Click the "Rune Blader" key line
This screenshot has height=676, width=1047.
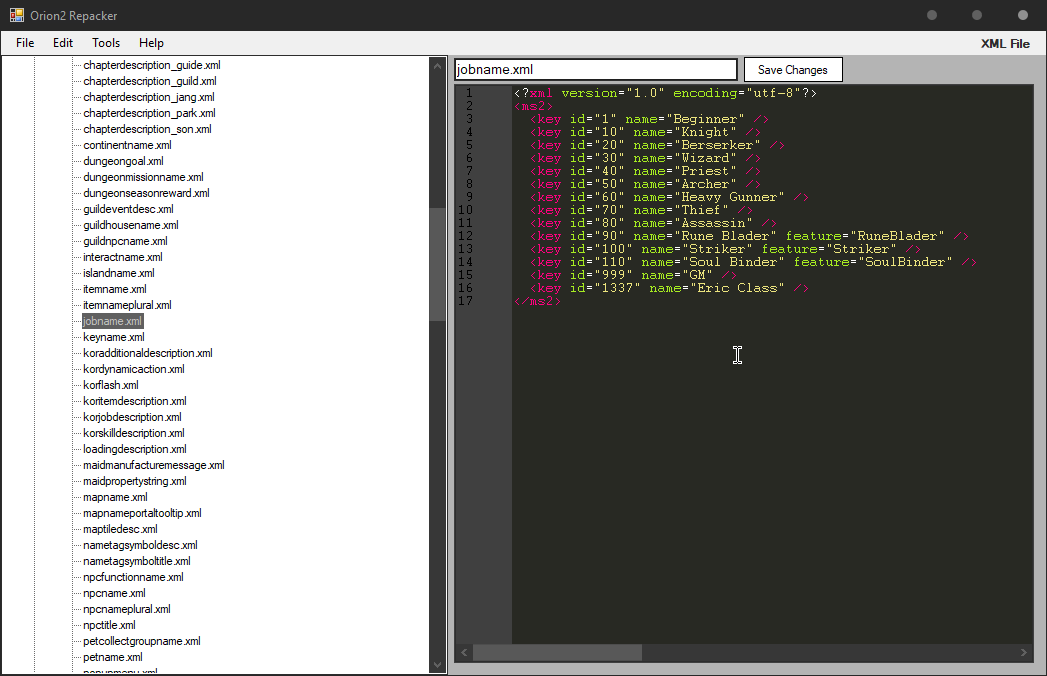click(750, 236)
